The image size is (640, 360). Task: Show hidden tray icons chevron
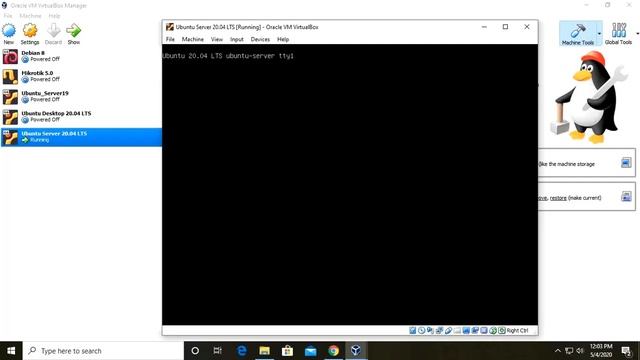click(x=558, y=351)
